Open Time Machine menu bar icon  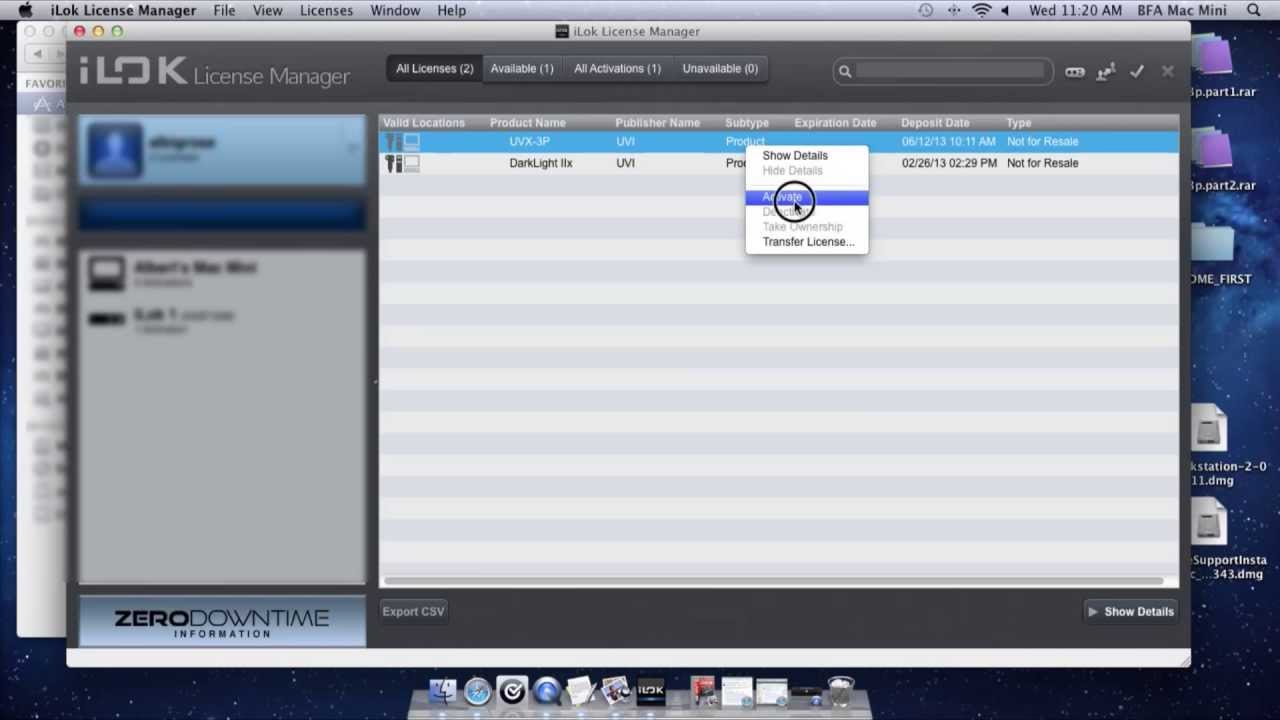[x=926, y=11]
